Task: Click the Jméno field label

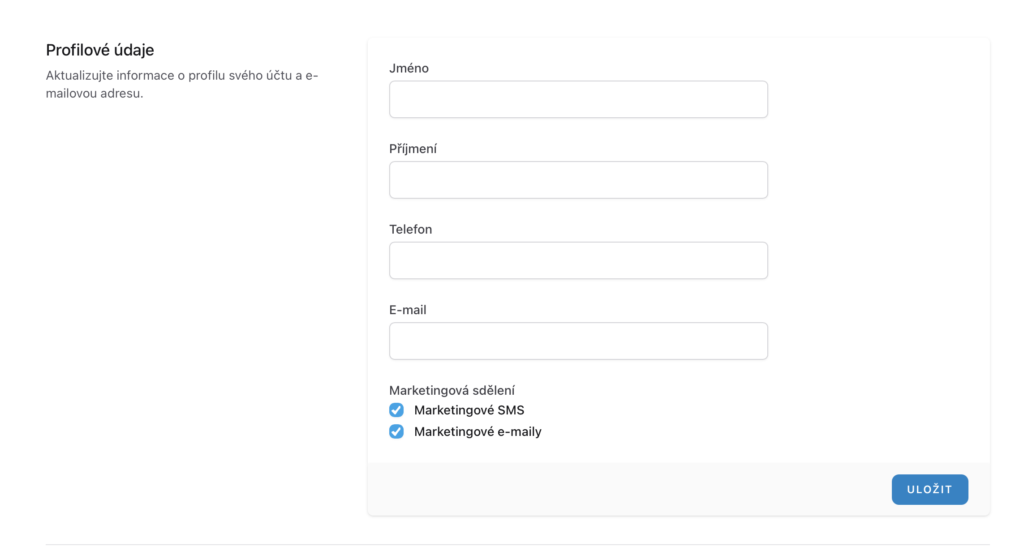Action: click(x=409, y=68)
